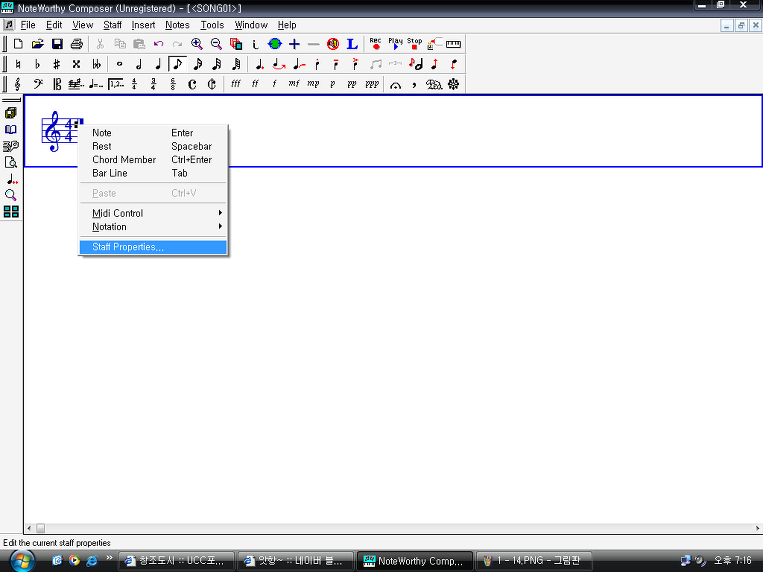Open the Tools menu
763x572 pixels.
[x=212, y=25]
